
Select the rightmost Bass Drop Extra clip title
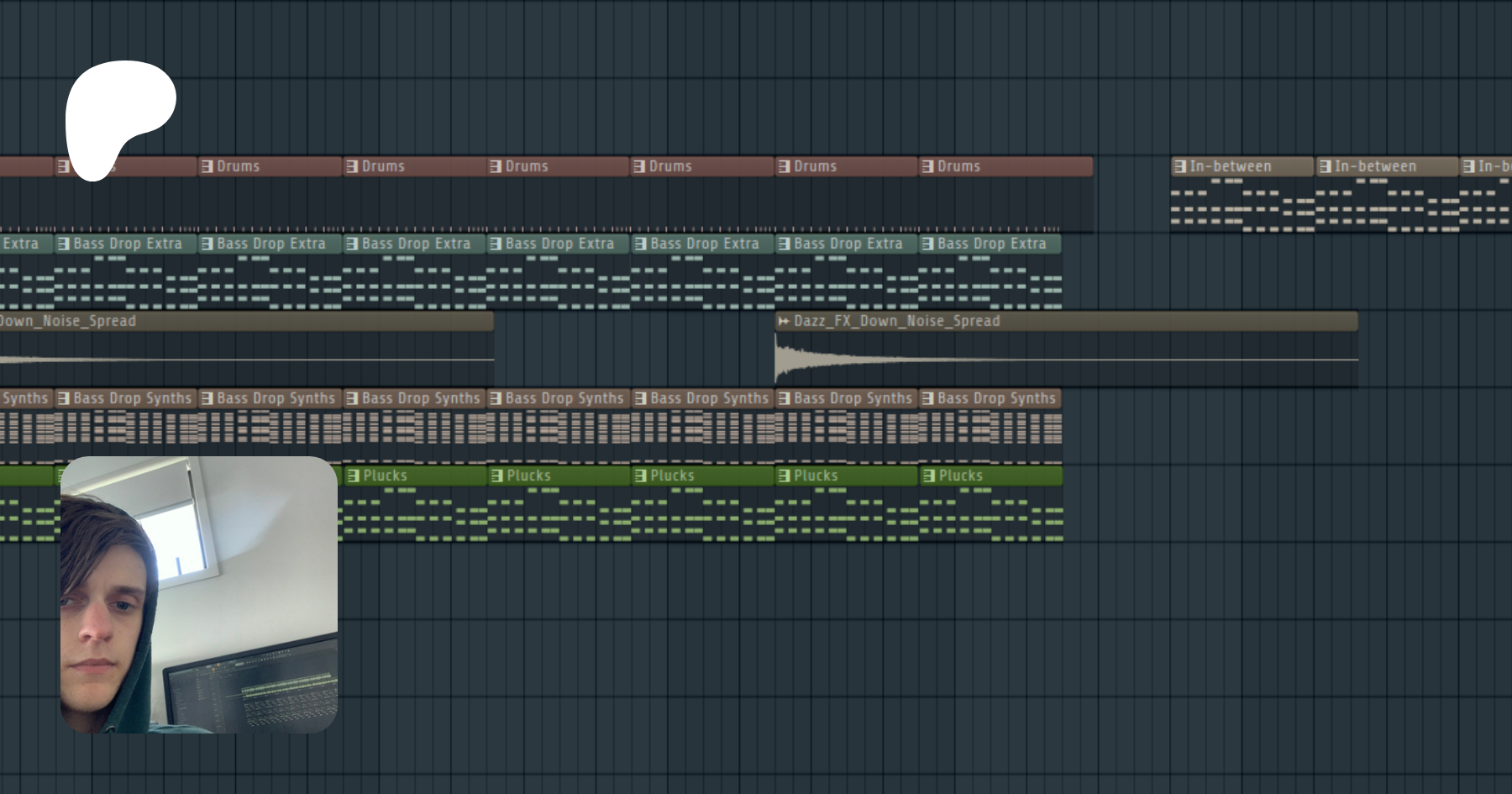coord(991,244)
